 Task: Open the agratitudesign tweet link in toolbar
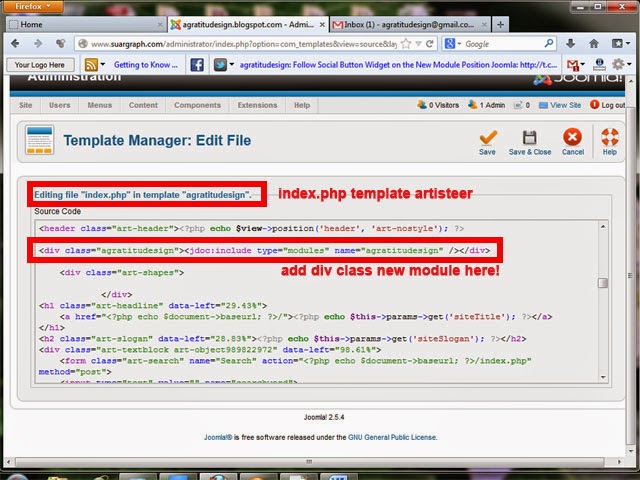click(x=398, y=64)
